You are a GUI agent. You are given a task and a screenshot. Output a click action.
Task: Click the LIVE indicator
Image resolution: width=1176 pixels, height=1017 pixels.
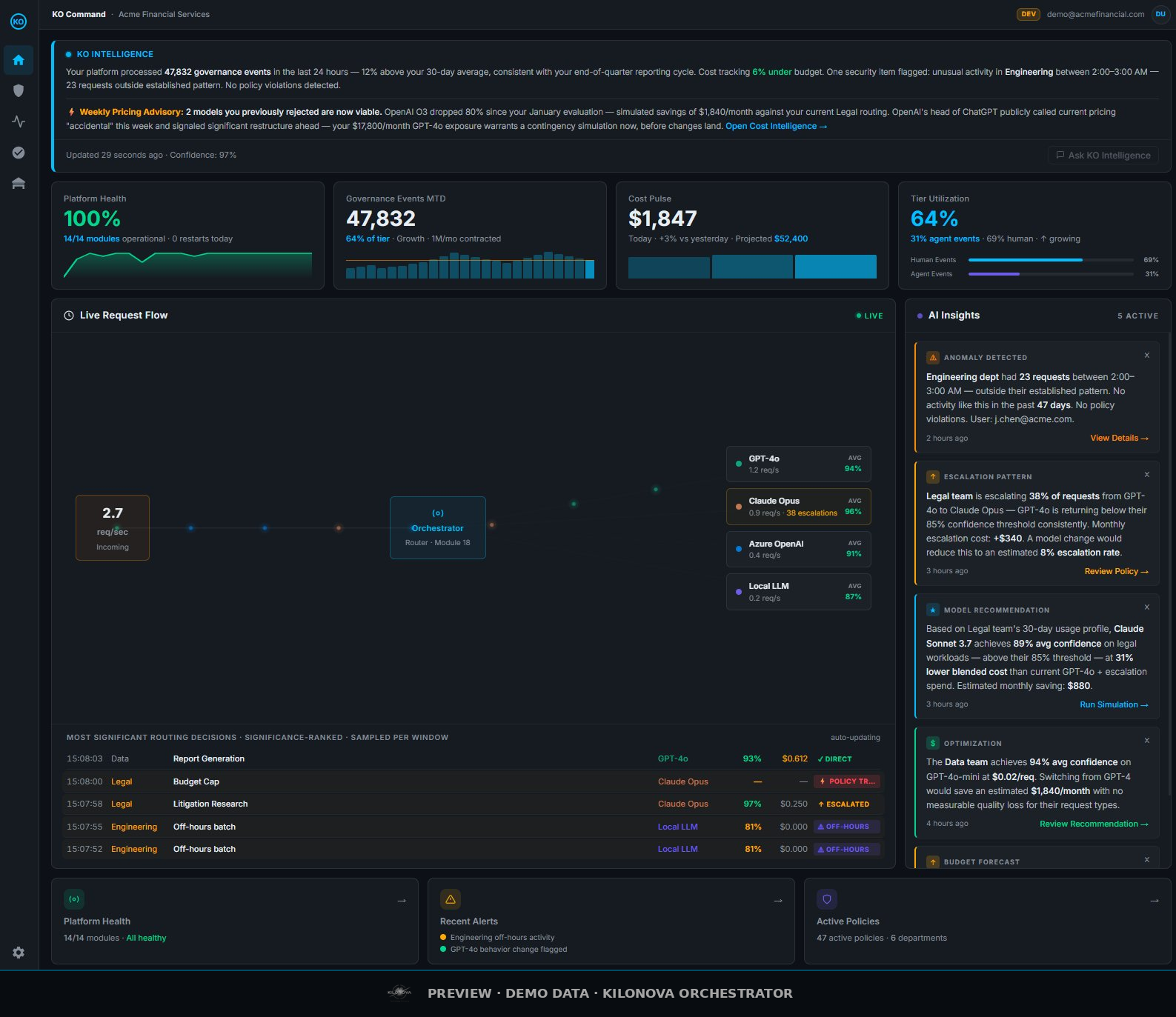[869, 316]
